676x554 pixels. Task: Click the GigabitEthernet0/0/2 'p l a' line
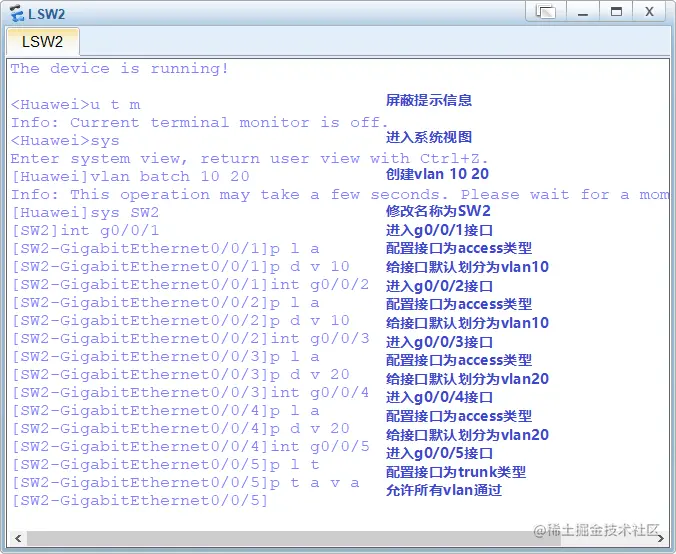[166, 303]
